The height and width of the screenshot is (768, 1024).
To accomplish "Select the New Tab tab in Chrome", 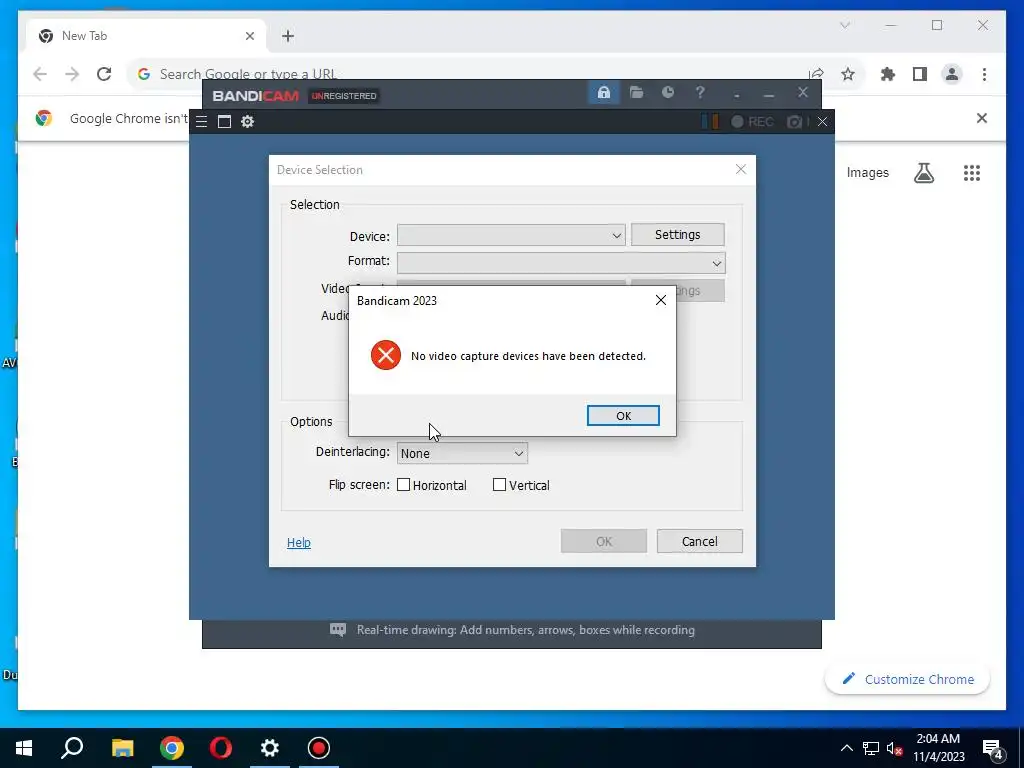I will click(x=146, y=36).
